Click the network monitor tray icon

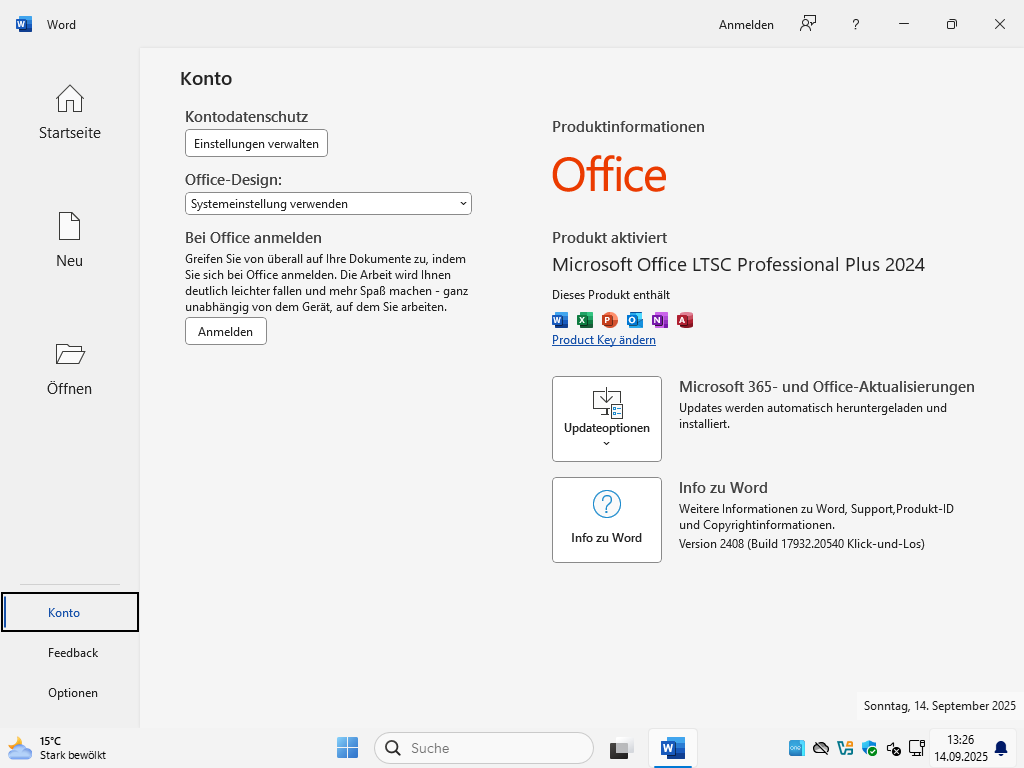click(917, 748)
